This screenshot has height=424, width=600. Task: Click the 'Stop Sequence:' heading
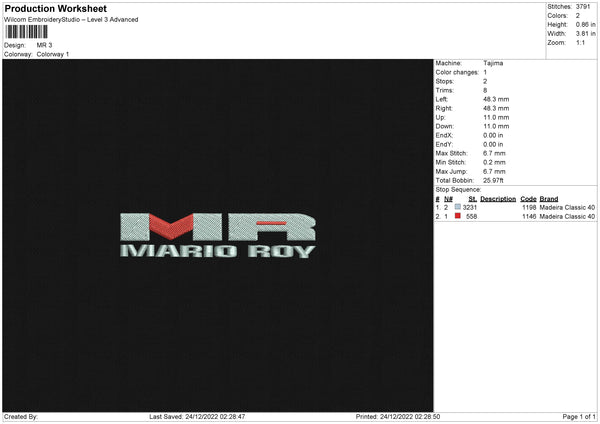point(458,190)
